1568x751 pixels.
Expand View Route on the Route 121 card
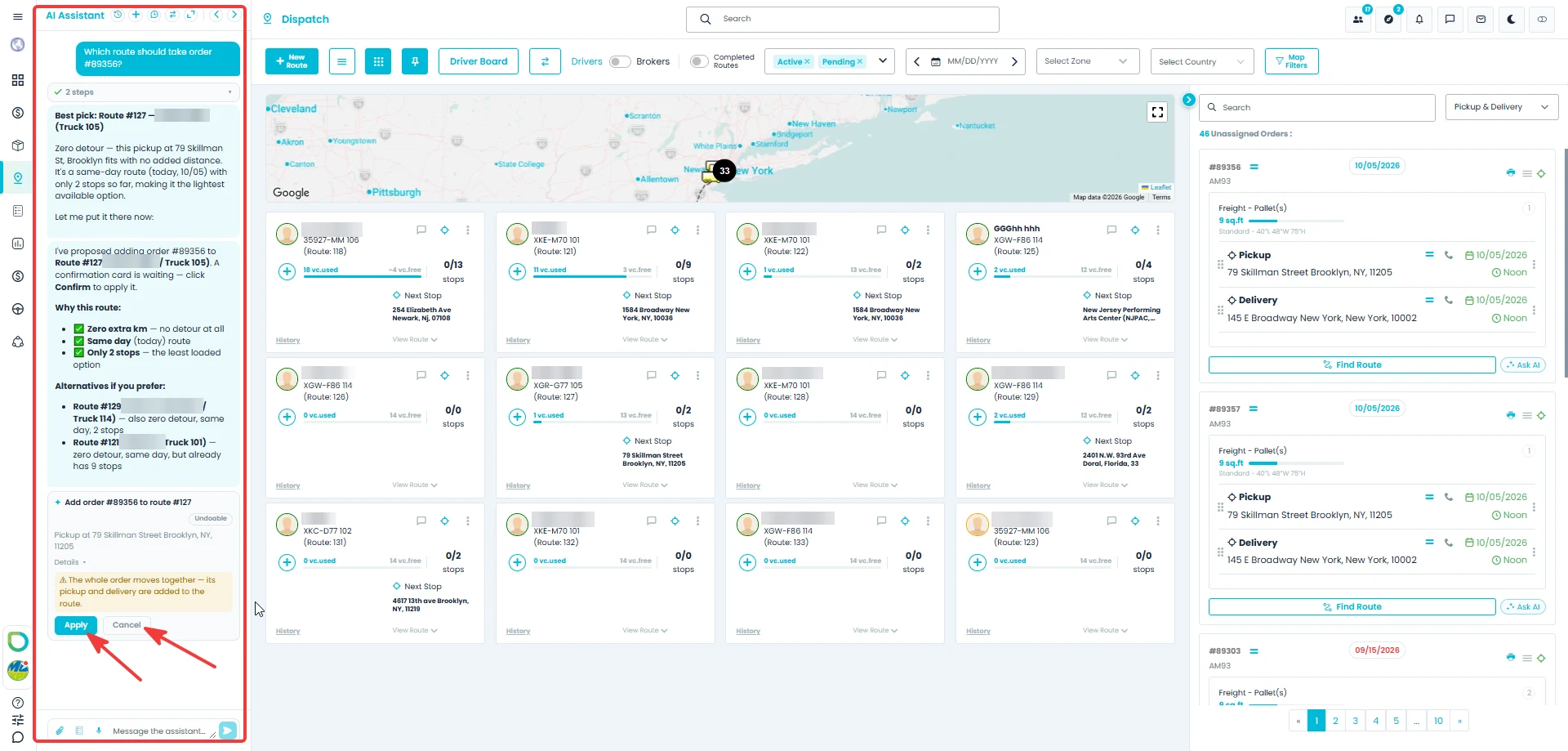pyautogui.click(x=644, y=339)
